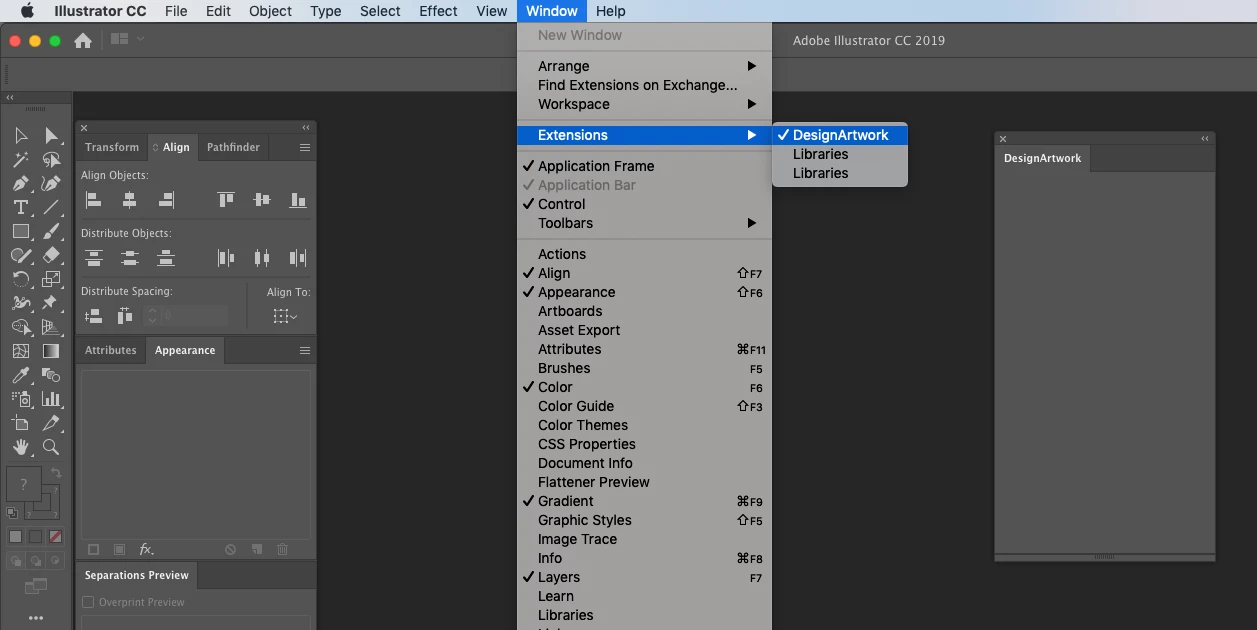Activate the Zoom tool magnifier
The image size is (1257, 630).
pos(52,448)
